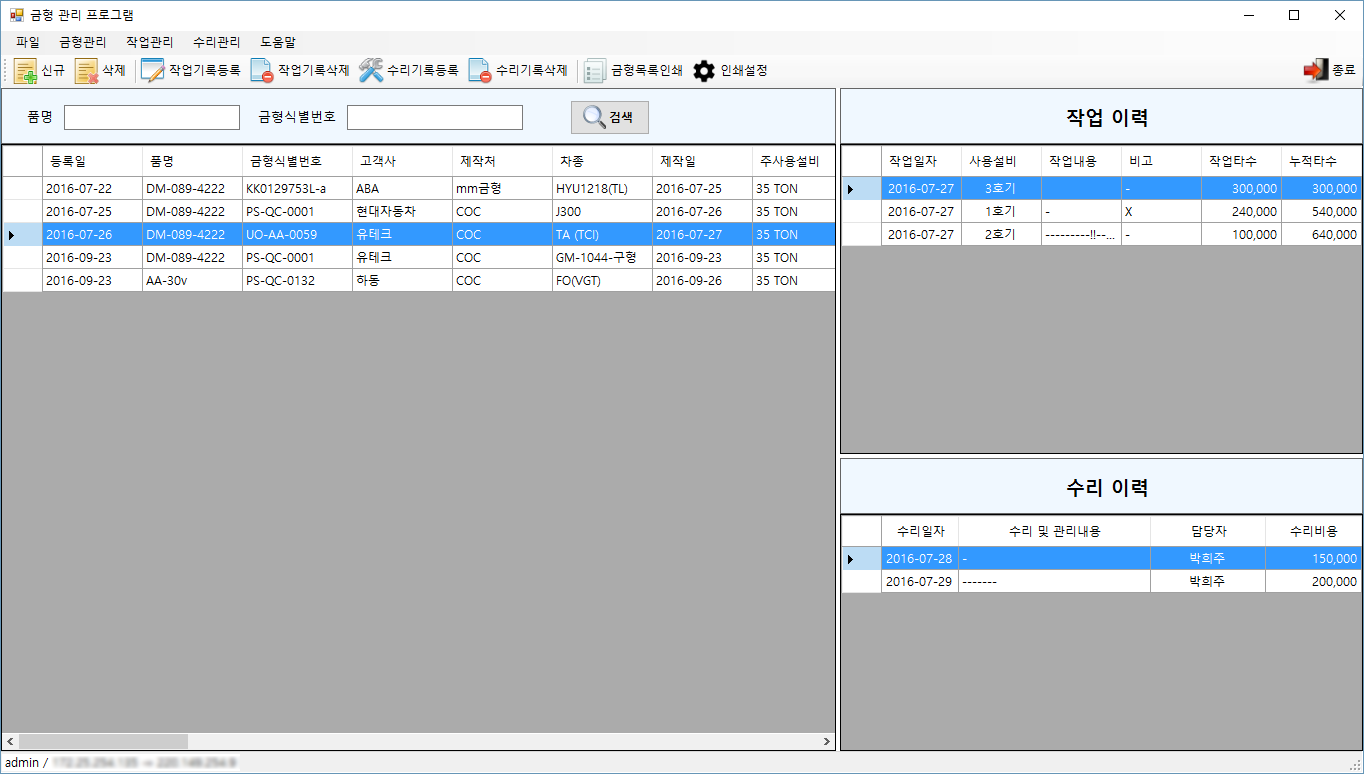Screen dimensions: 1364x774
Task: Sort mold list by 품명 column header
Action: [x=192, y=161]
